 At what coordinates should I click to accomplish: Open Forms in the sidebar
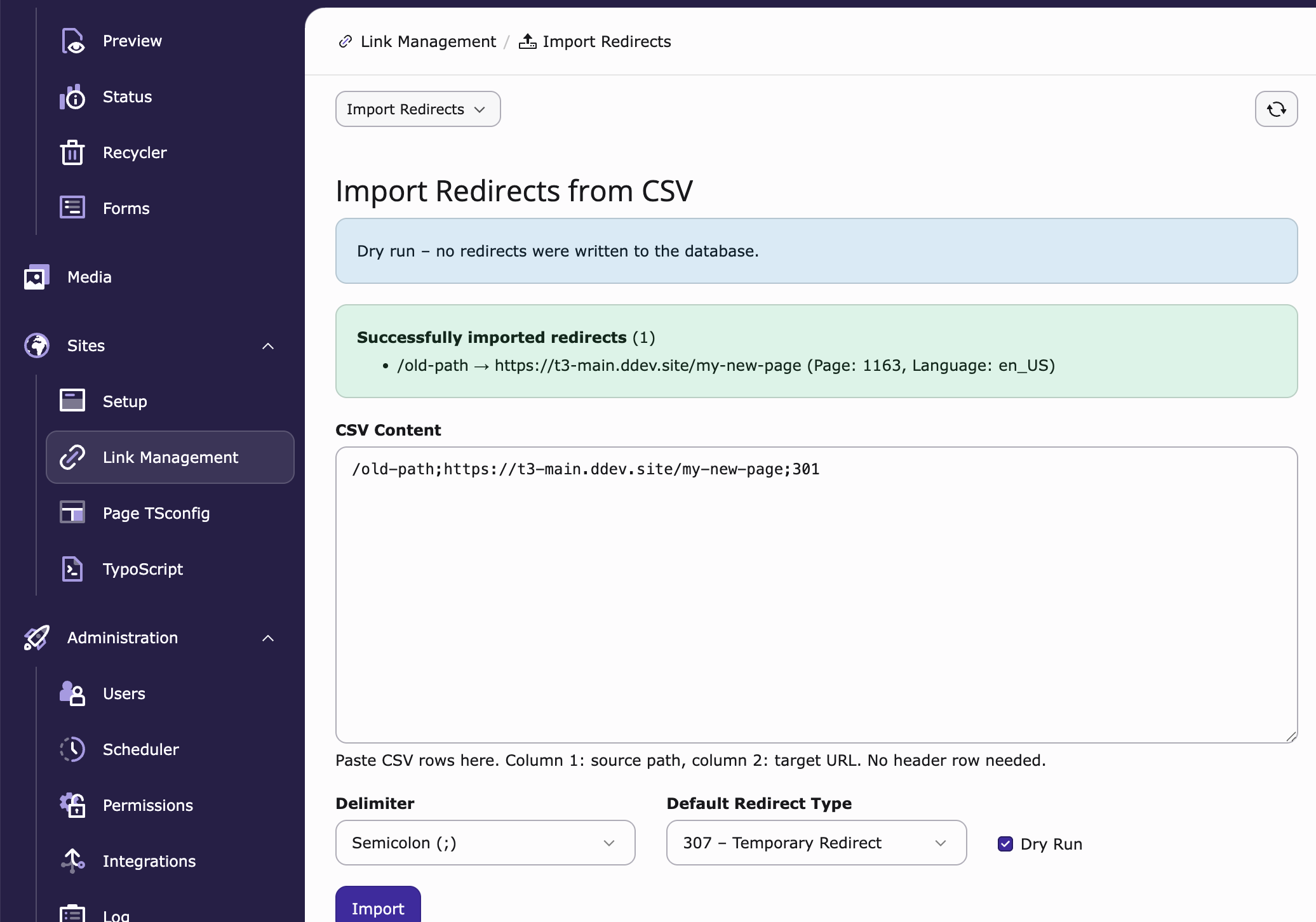pos(126,208)
